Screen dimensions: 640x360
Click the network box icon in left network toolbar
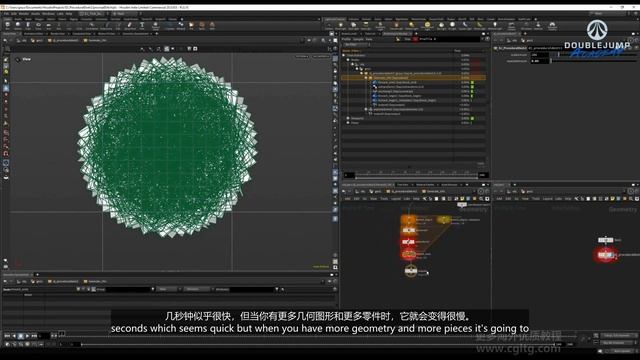tap(468, 199)
